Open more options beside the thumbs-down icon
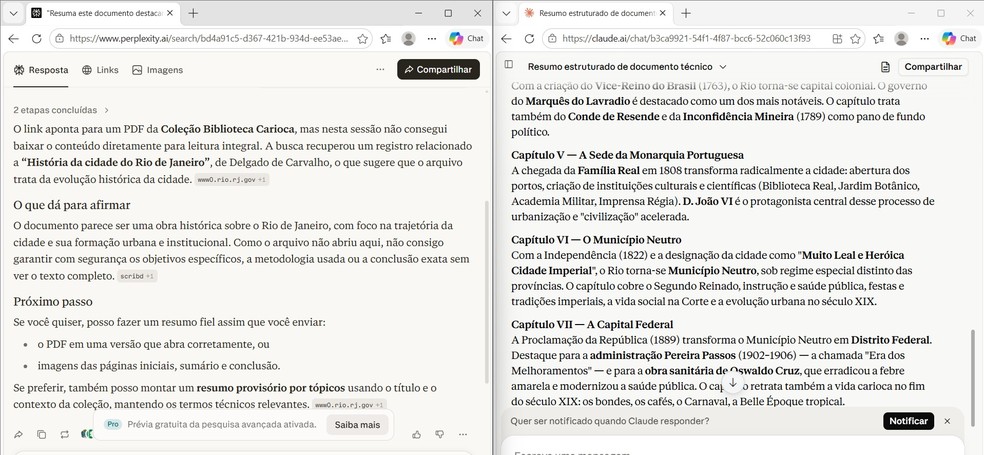Screen dimensions: 984x455 coord(463,434)
